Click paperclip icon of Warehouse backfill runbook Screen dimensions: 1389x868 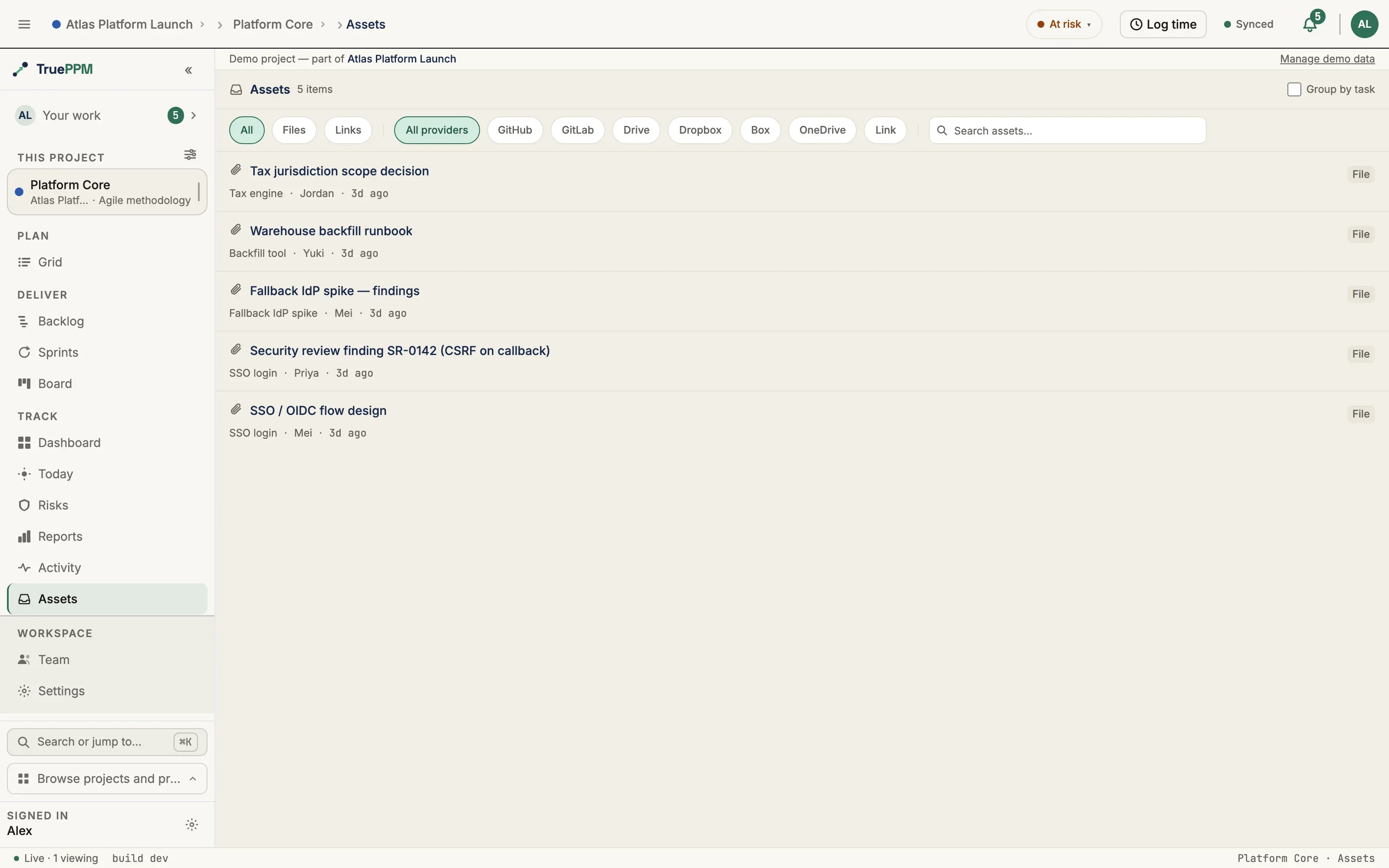click(x=236, y=230)
